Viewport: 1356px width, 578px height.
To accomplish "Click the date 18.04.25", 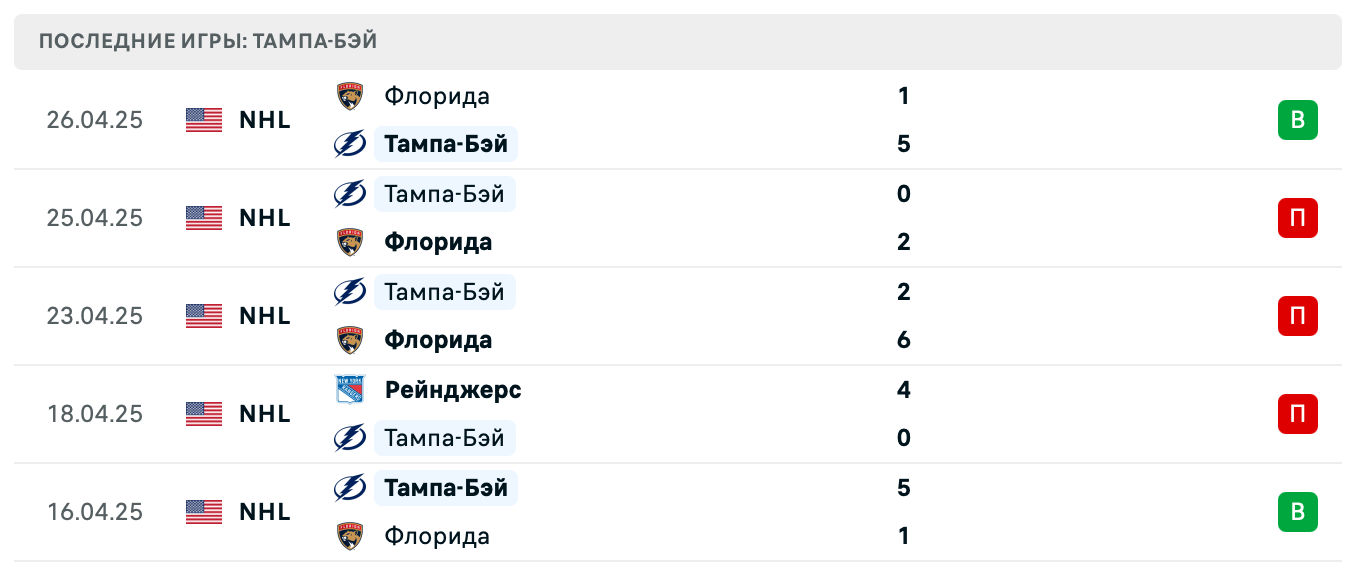I will point(94,414).
